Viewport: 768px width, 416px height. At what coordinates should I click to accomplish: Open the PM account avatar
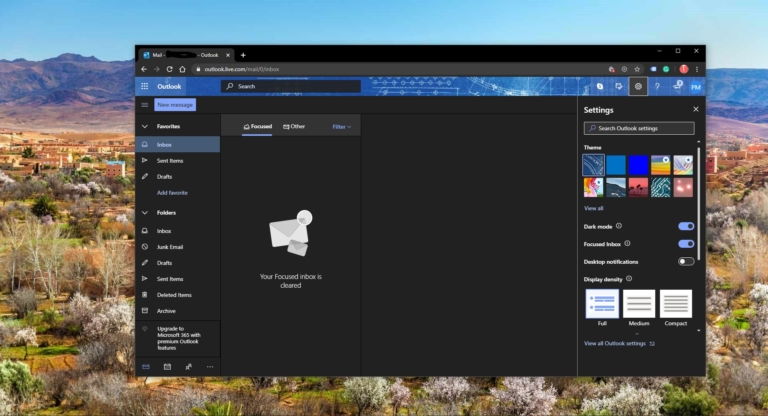696,87
